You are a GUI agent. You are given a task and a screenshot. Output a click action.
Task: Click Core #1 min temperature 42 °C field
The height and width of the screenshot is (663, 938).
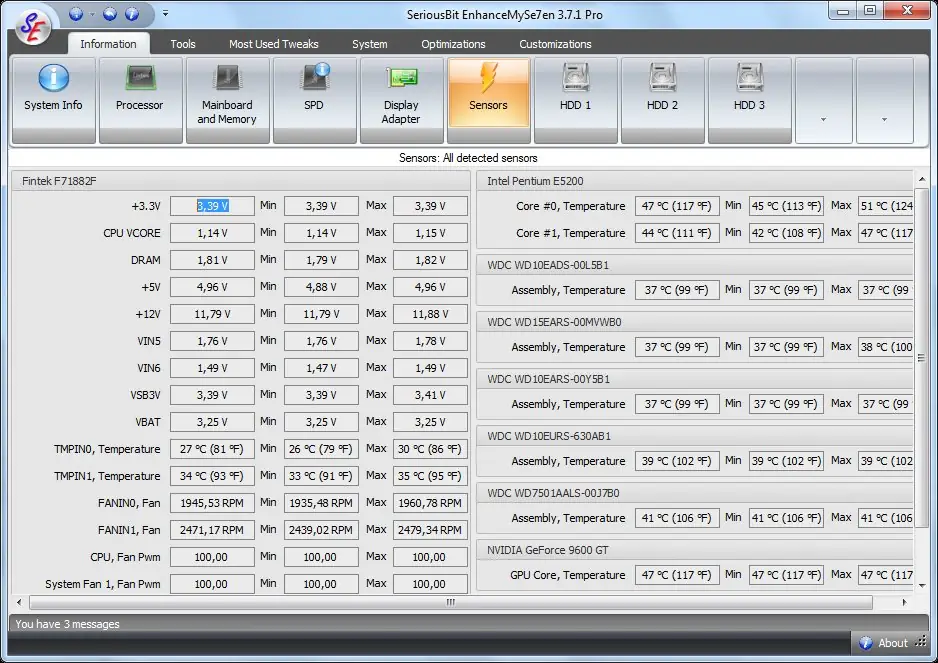tap(786, 233)
